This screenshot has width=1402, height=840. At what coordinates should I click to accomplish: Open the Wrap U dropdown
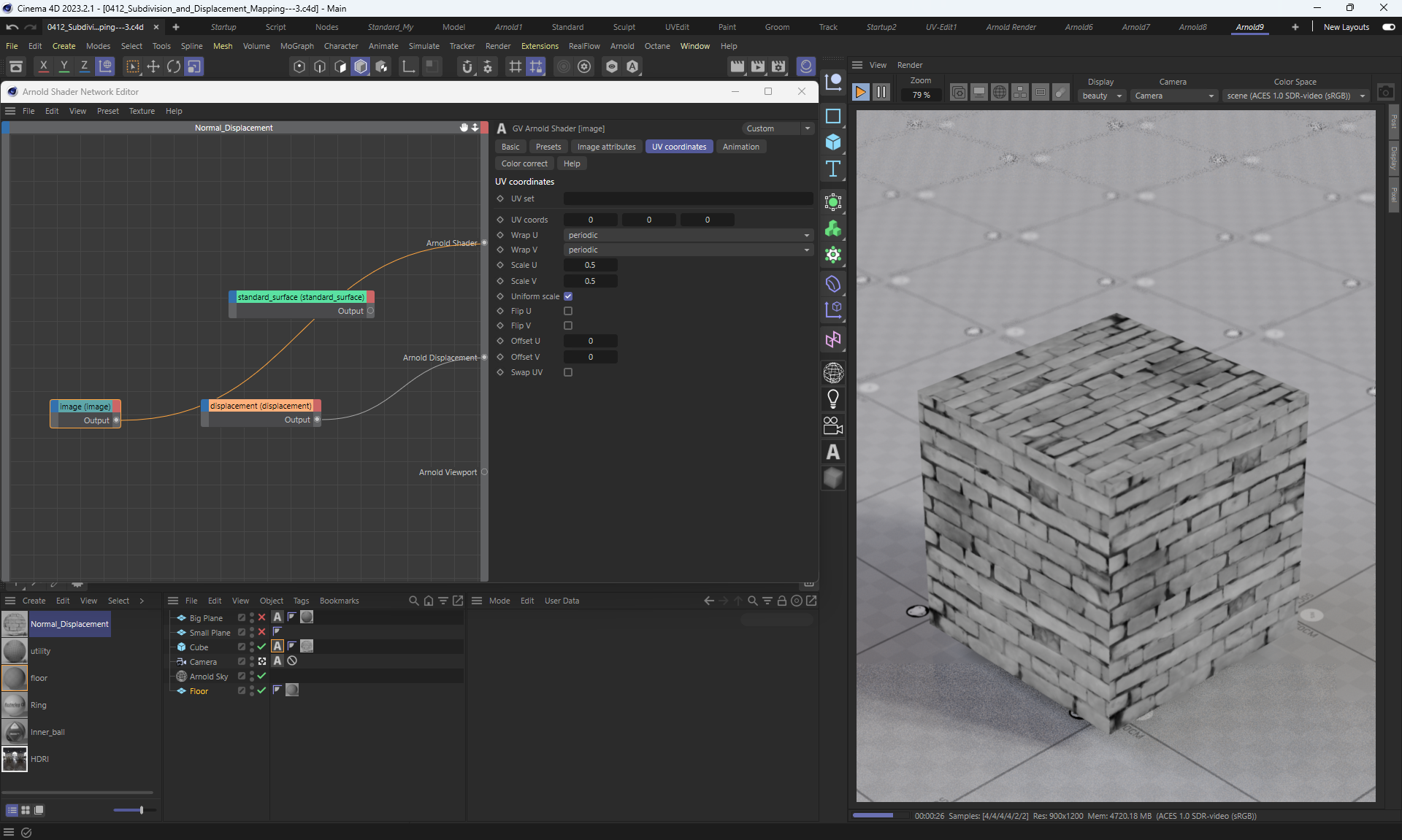click(x=689, y=235)
